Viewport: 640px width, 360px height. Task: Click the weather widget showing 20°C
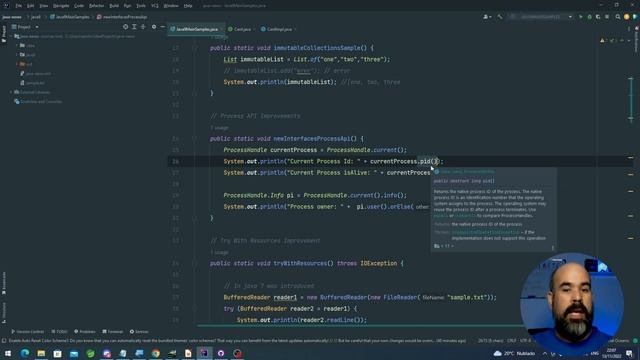(x=514, y=353)
